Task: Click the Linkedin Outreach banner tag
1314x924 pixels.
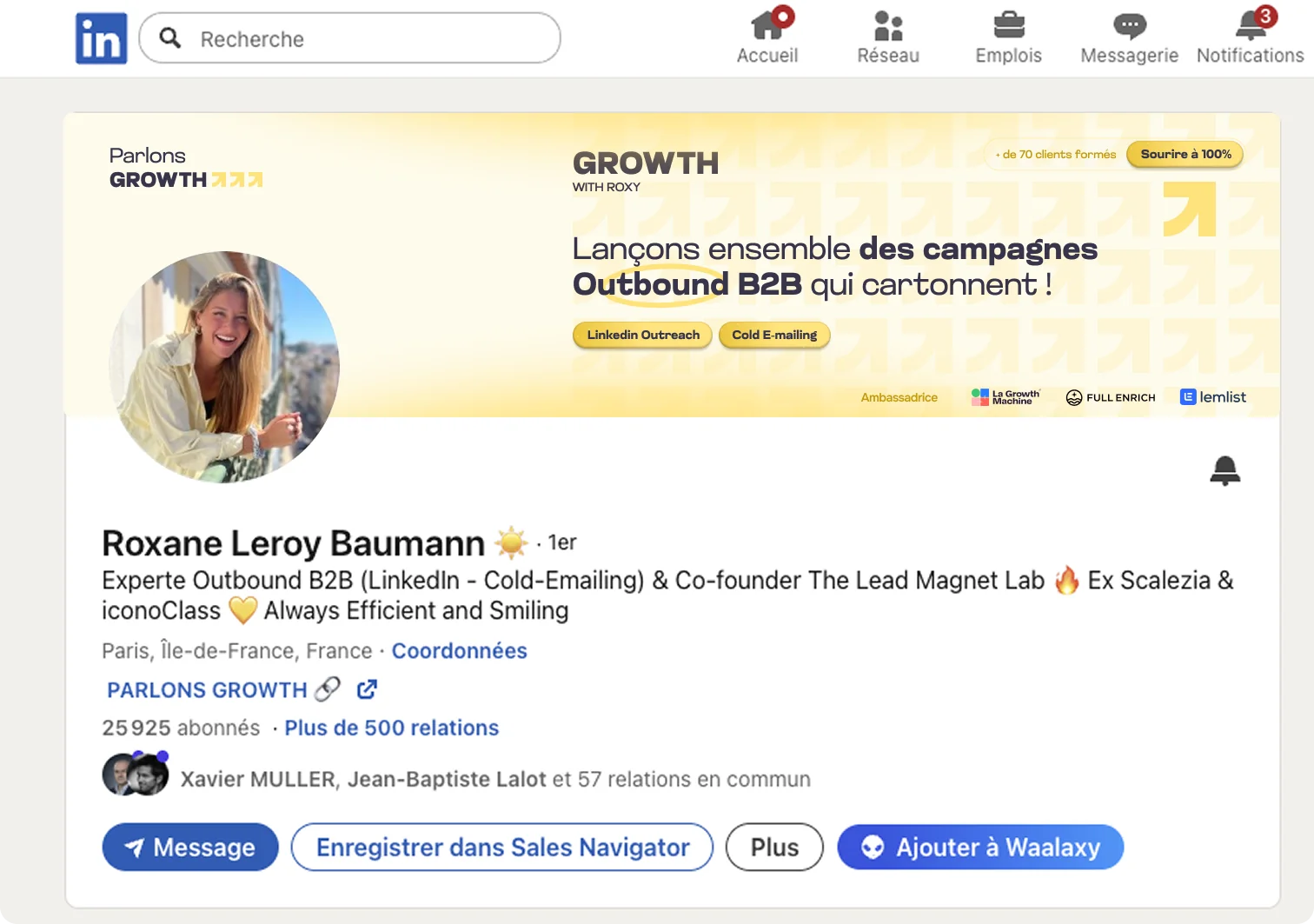Action: [643, 335]
